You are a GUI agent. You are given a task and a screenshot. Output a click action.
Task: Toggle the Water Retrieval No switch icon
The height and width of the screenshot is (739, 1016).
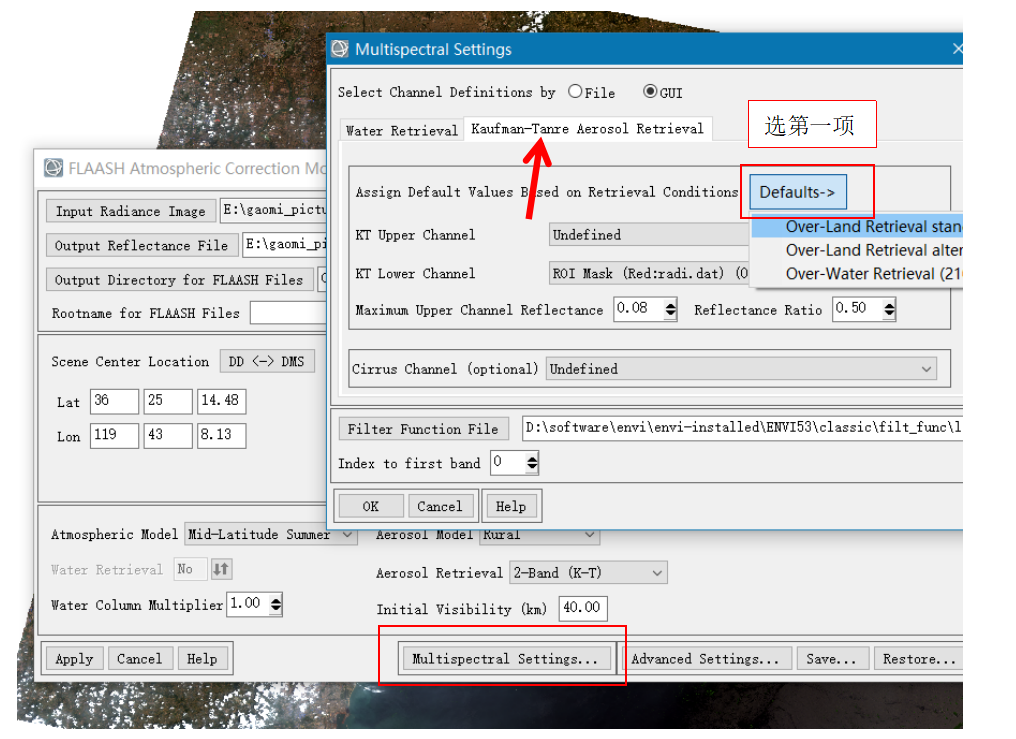(221, 569)
